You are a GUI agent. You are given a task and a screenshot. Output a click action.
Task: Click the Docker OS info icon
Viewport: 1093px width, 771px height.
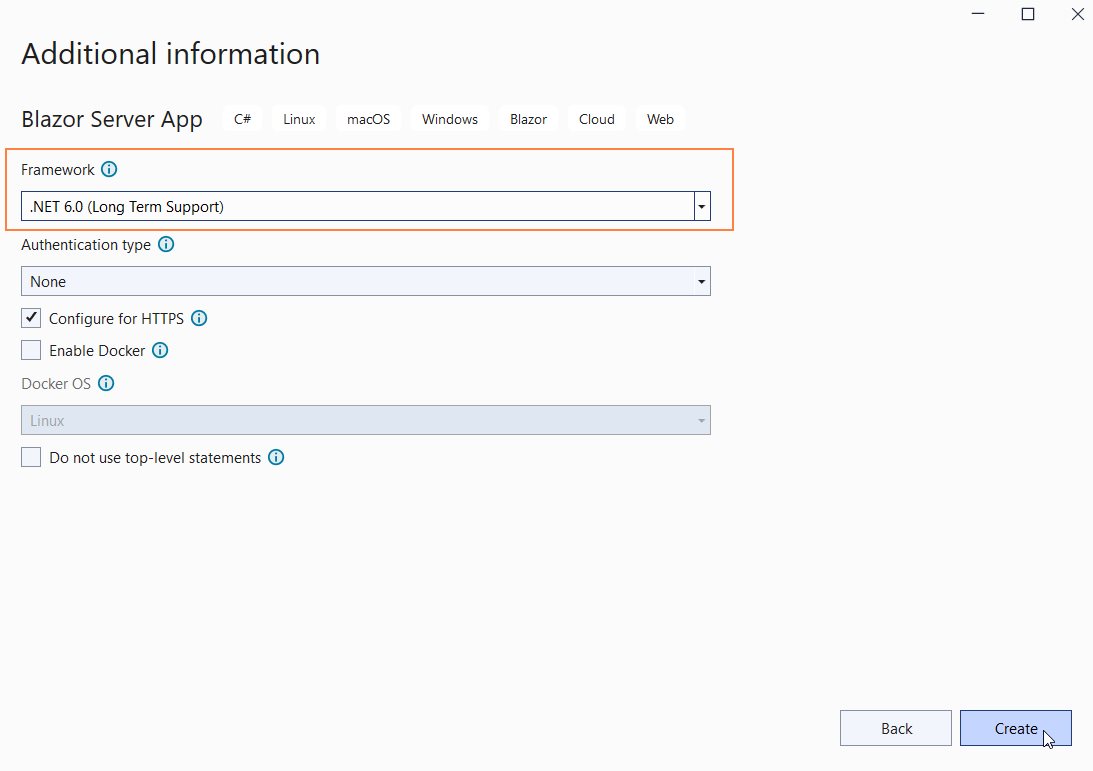click(x=107, y=383)
